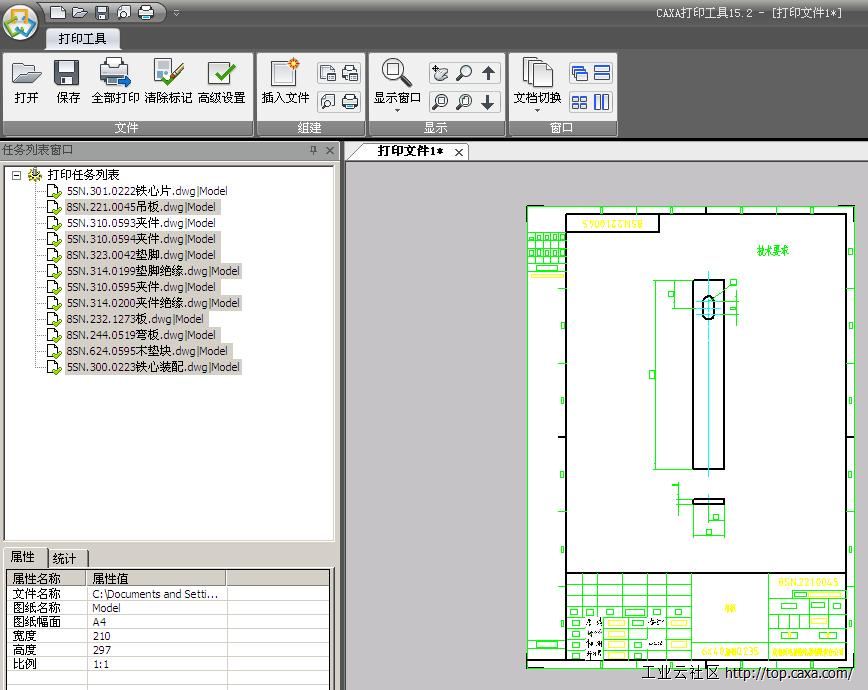Screen dimensions: 868x690
Task: Select 5SN.310.0593夹件.dwg task
Action: pos(141,223)
